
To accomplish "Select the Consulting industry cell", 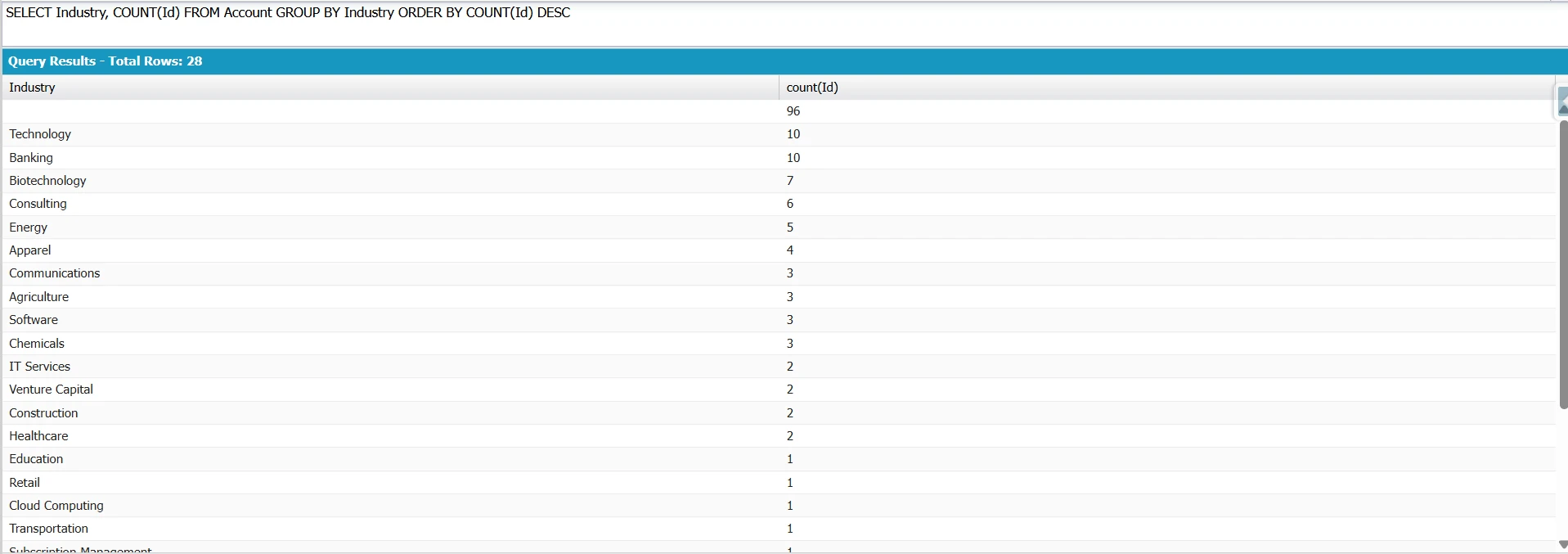I will pos(390,204).
